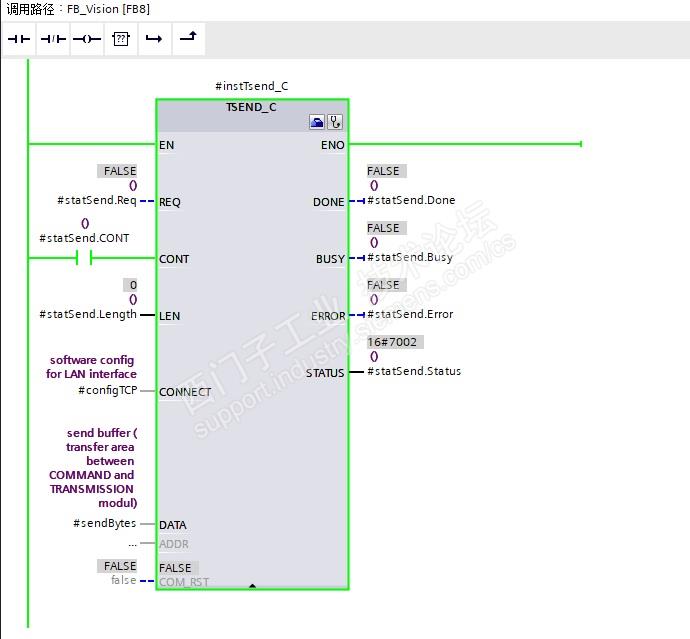Select the #statSend.Status output operand
Viewport: 690px width, 639px height.
click(x=414, y=371)
